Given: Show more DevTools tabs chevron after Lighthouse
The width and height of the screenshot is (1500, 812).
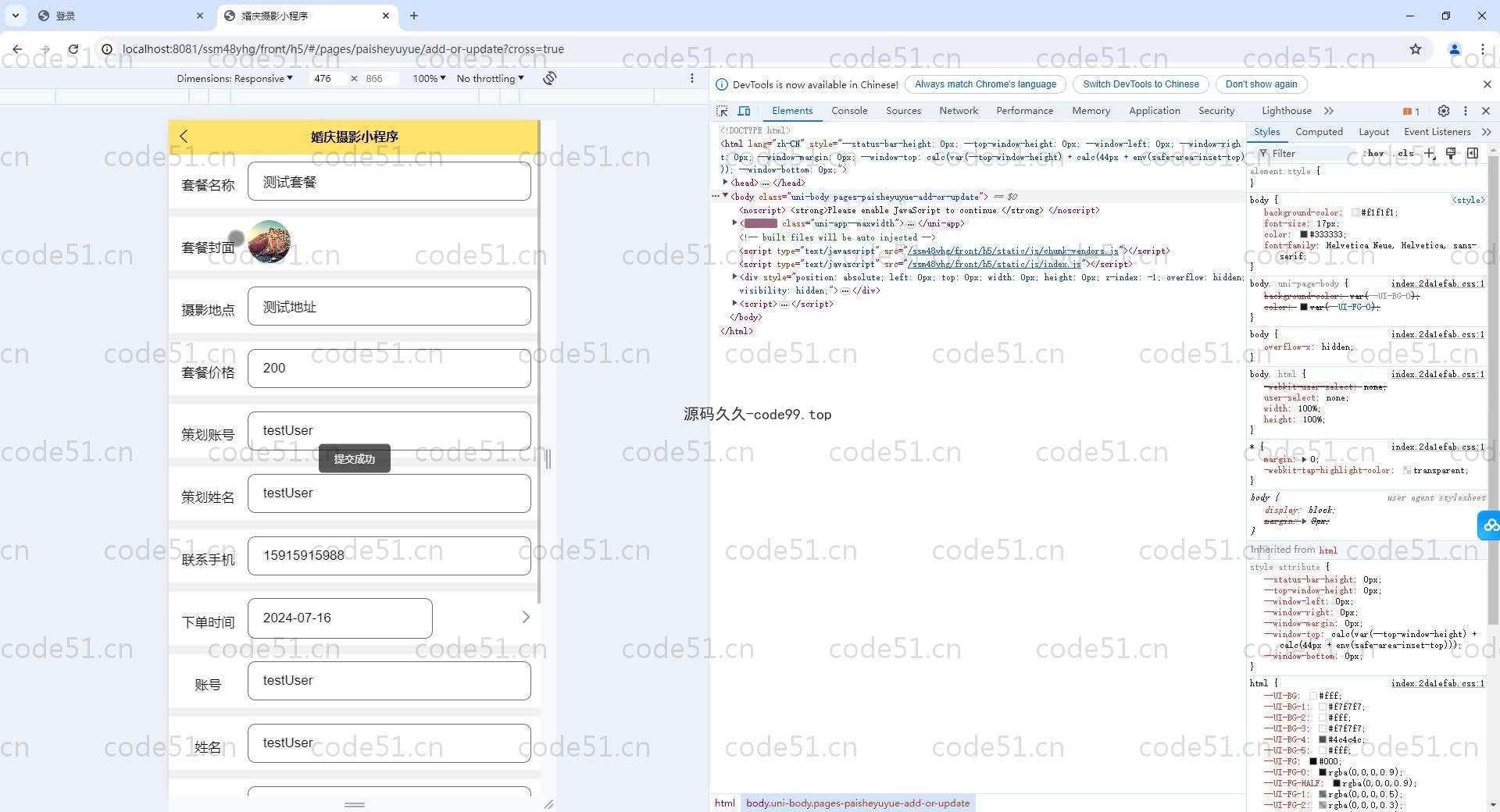Looking at the screenshot, I should 1329,111.
